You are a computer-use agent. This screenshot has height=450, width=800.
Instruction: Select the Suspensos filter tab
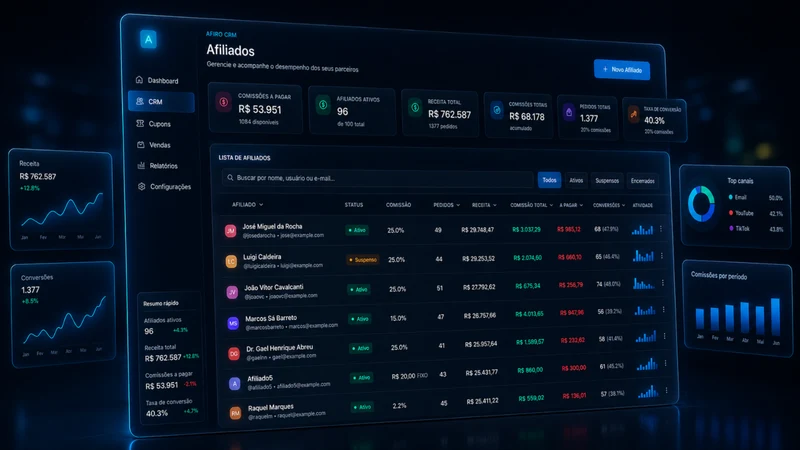(607, 181)
